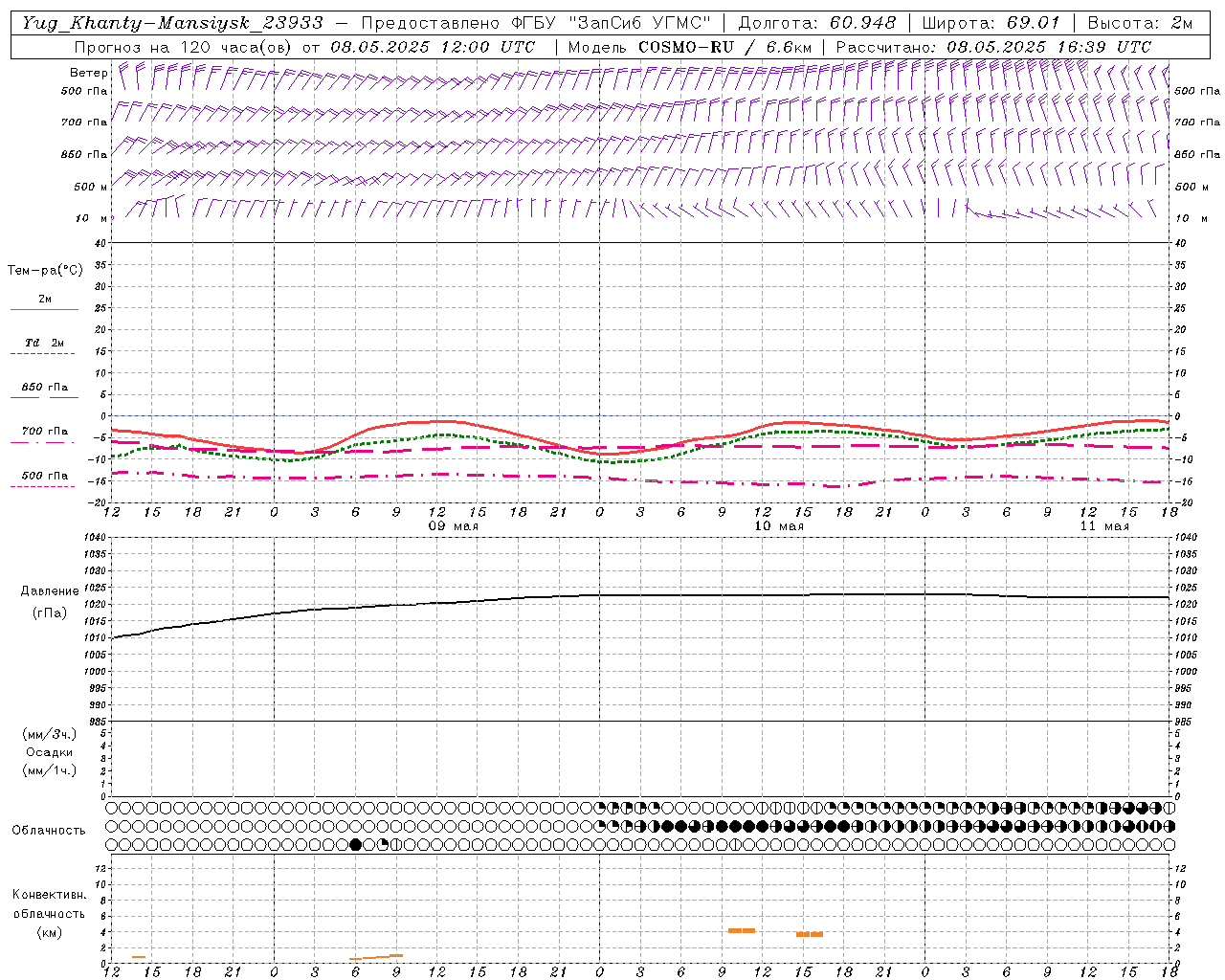
Task: Click the model name COSMO-RU / 6.6км
Action: click(725, 47)
